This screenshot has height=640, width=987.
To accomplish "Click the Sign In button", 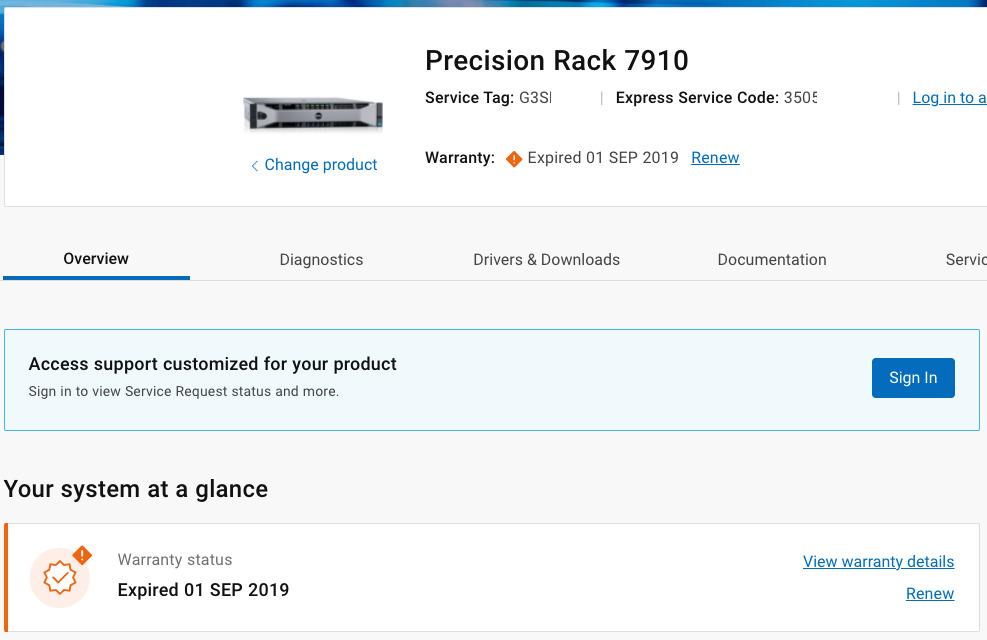I will [x=912, y=378].
